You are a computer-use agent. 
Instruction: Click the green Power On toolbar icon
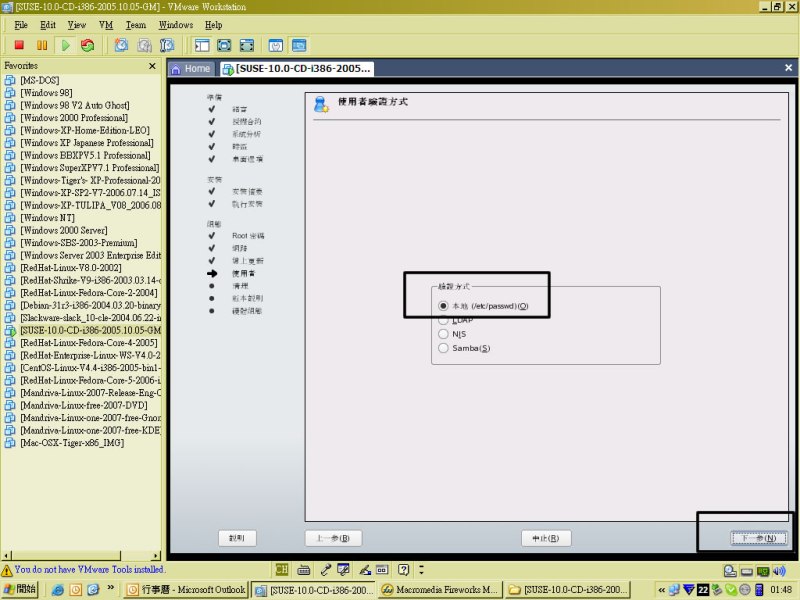coord(65,45)
